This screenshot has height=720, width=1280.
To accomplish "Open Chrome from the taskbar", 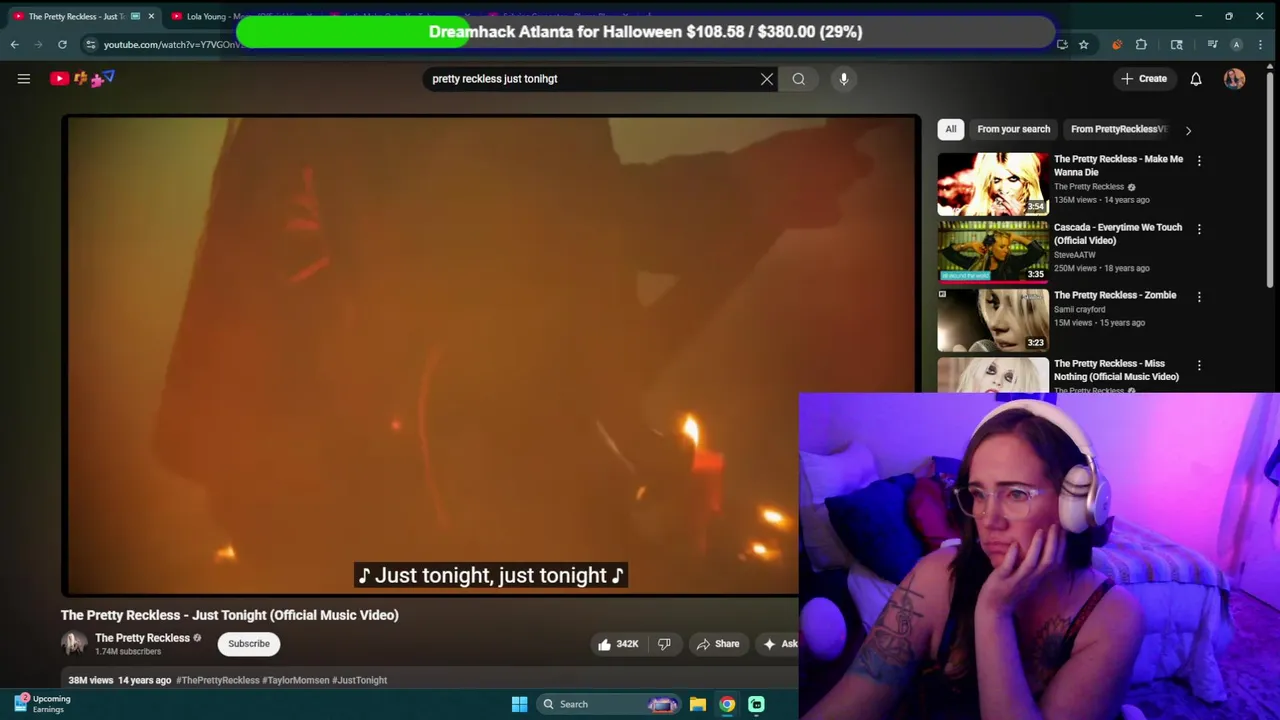I will [727, 704].
